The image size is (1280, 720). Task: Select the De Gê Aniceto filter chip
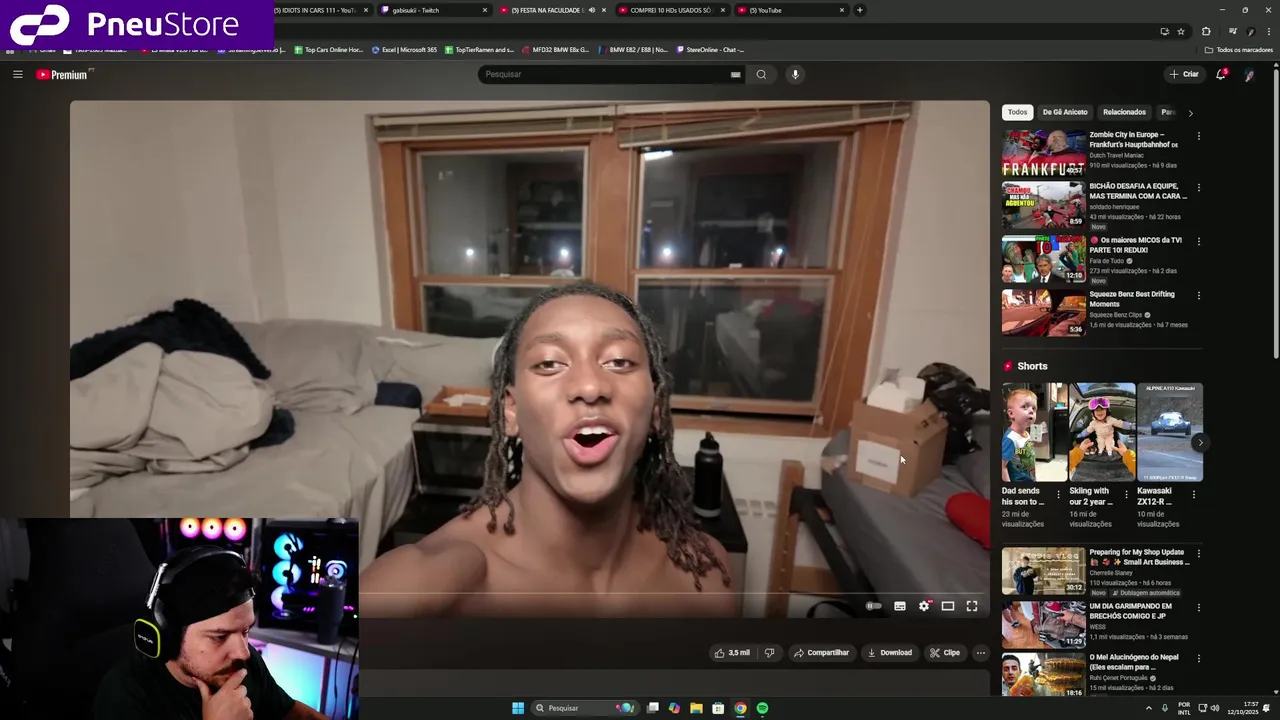click(1064, 112)
